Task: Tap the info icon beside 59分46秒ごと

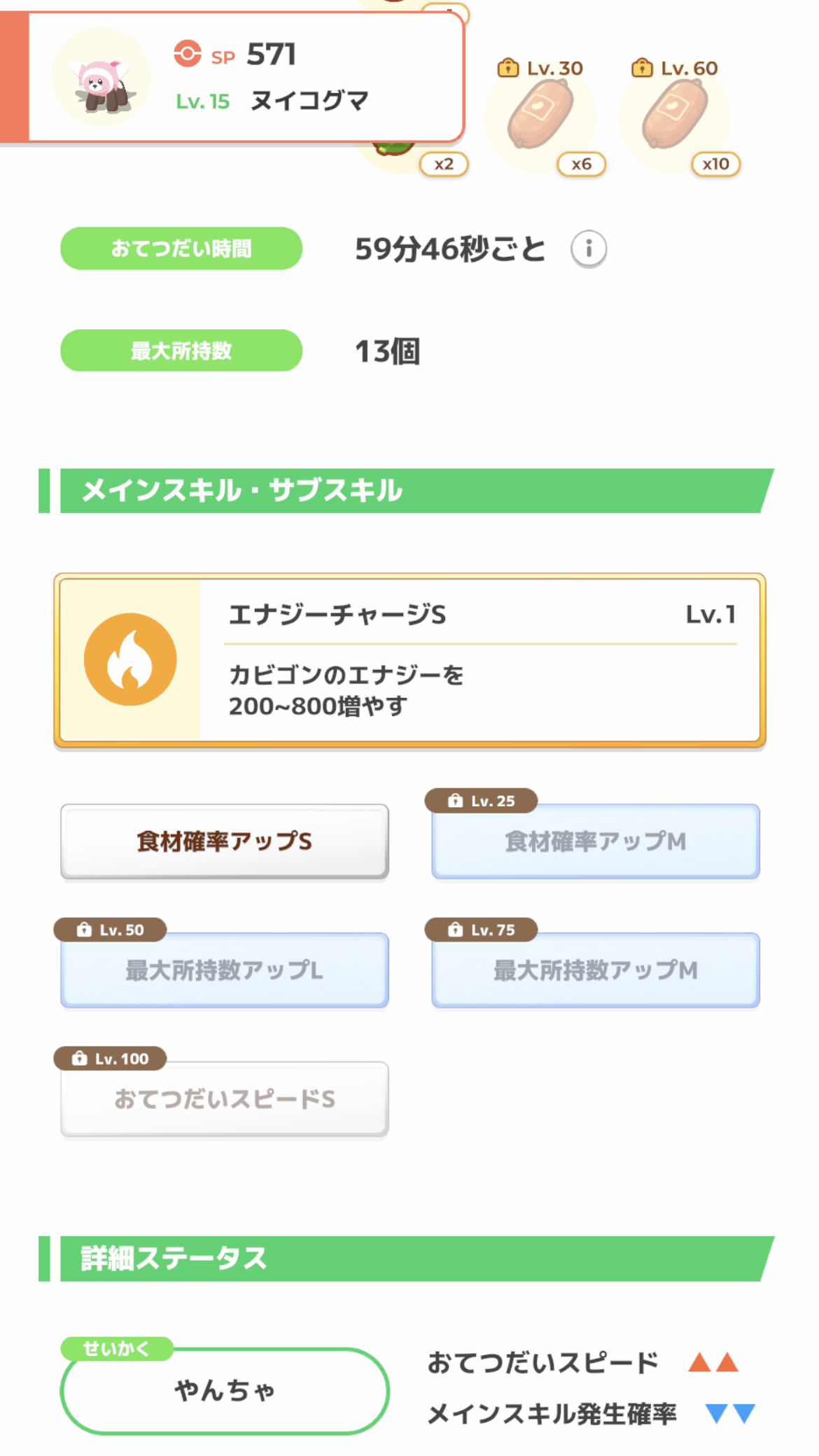Action: tap(588, 248)
